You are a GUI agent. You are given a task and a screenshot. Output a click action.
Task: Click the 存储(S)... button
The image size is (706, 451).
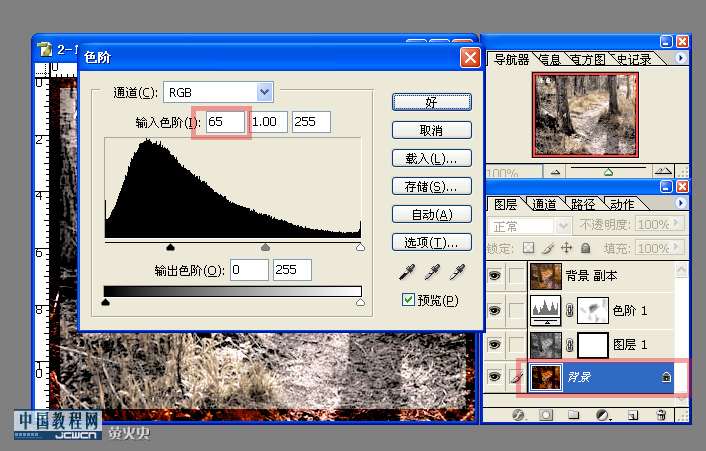[432, 186]
